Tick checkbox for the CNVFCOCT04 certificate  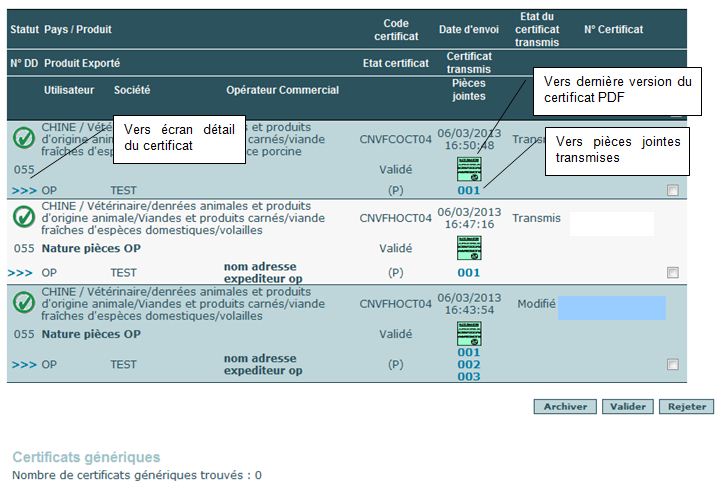coord(673,190)
